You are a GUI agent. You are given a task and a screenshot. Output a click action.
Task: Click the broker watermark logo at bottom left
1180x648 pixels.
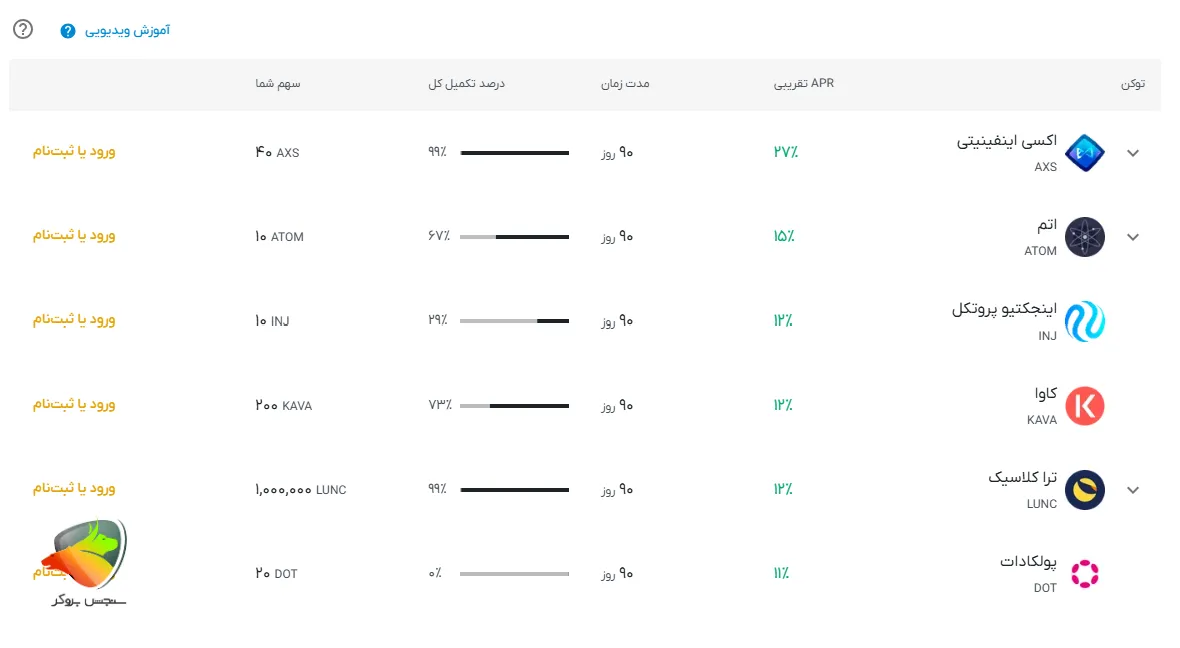pyautogui.click(x=86, y=560)
